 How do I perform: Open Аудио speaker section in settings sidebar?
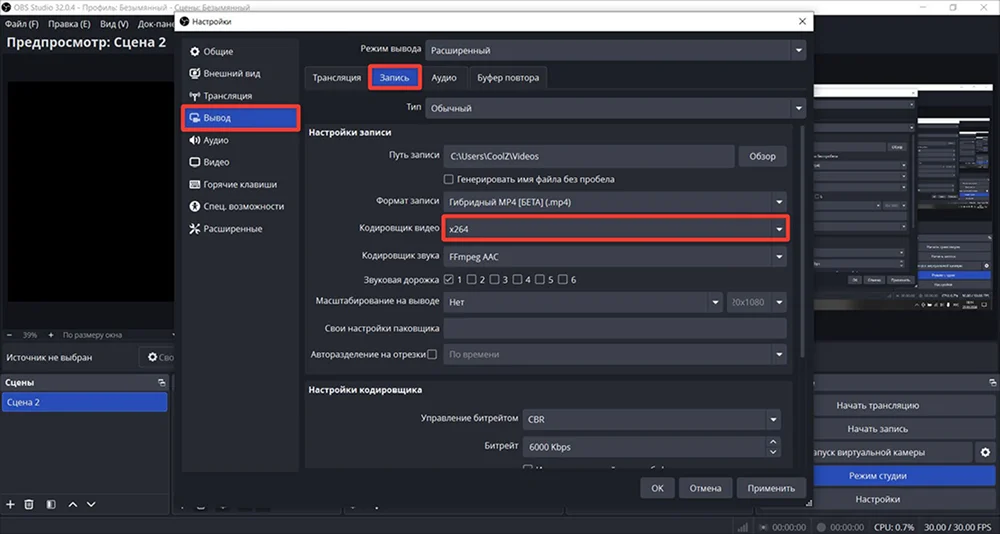point(240,140)
